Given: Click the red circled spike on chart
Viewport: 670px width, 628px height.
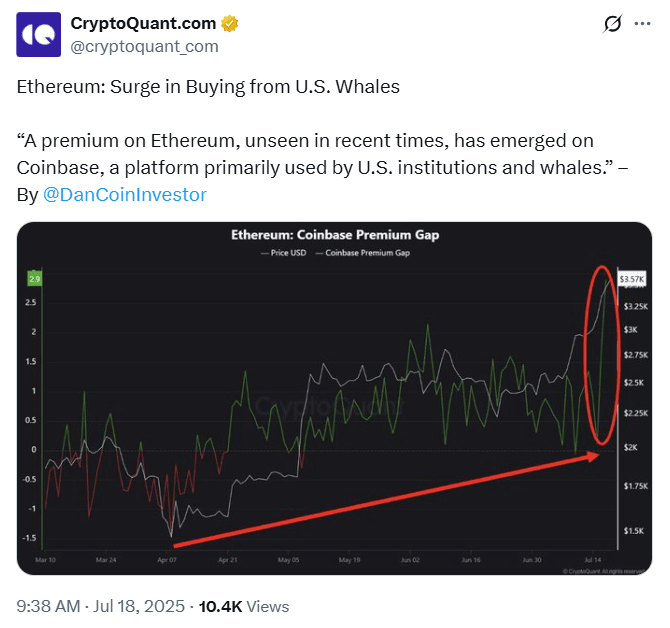Looking at the screenshot, I should [602, 355].
